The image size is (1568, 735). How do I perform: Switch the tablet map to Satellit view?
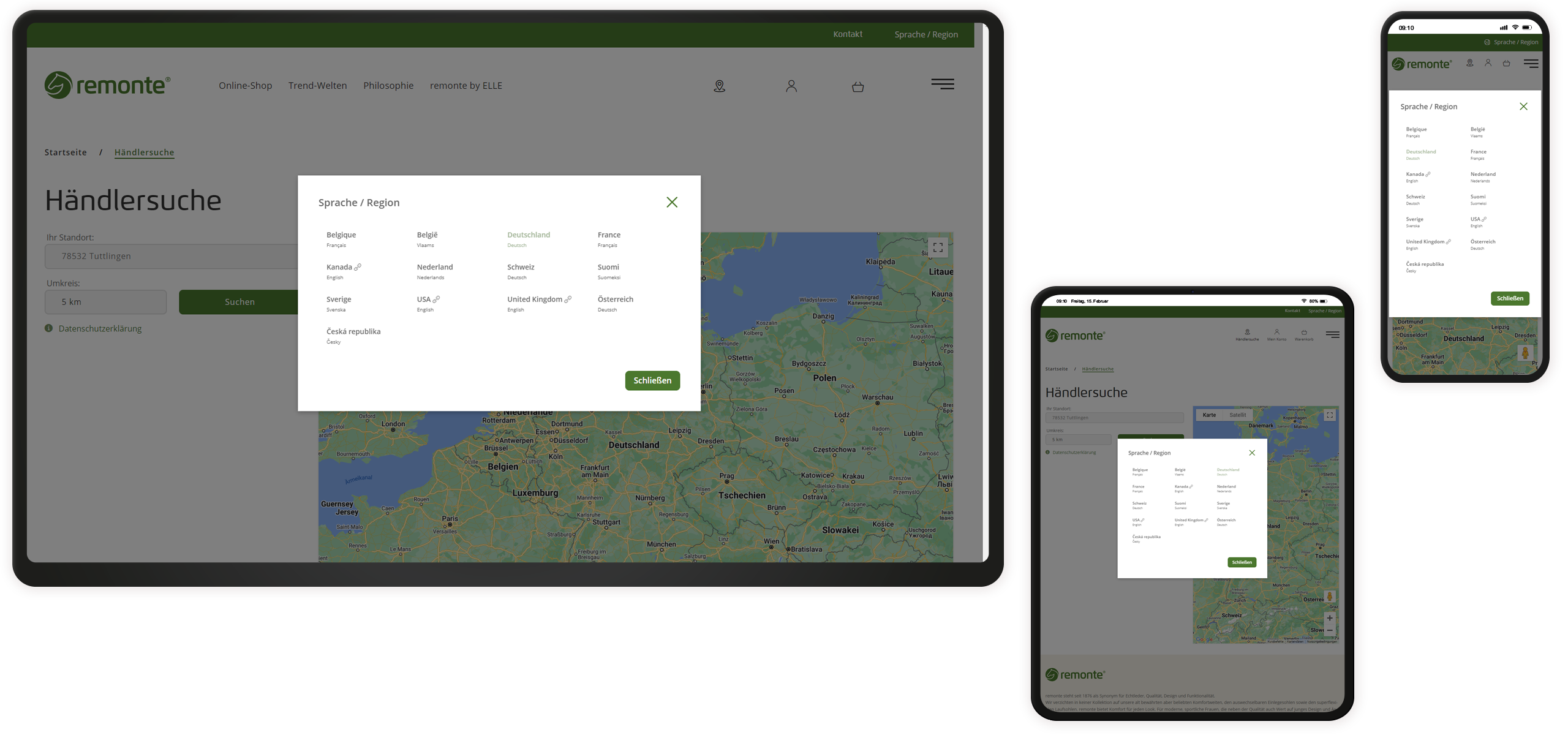pyautogui.click(x=1238, y=415)
